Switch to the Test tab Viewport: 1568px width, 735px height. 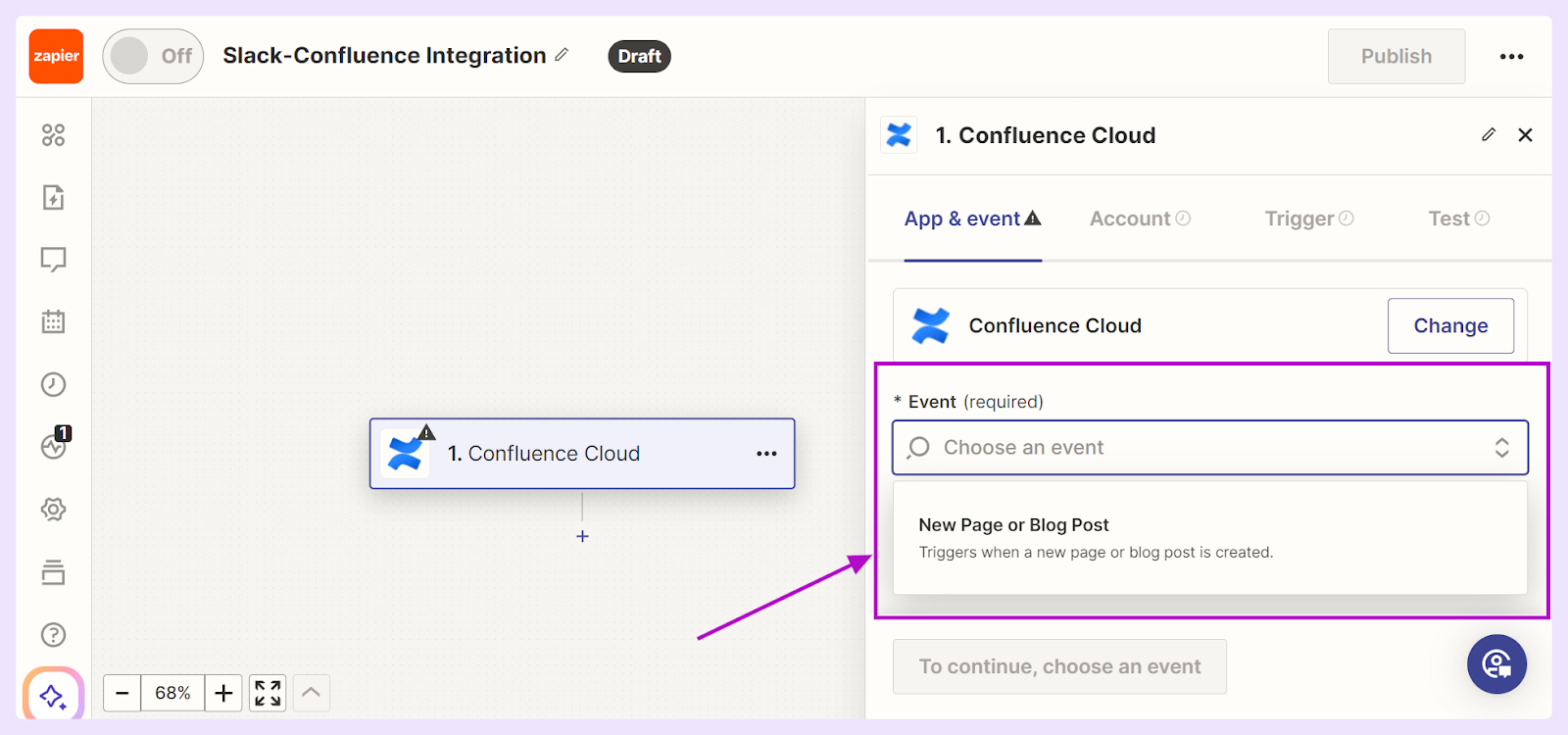(x=1458, y=219)
